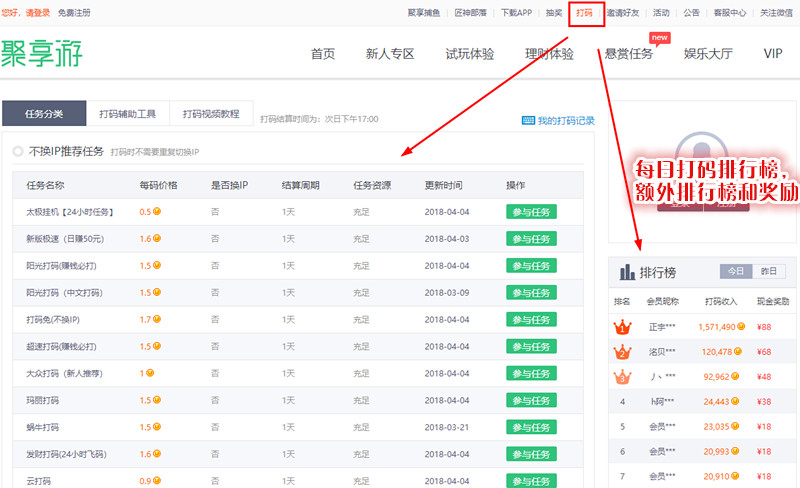Open 悬赏任务 in main navigation

click(629, 54)
